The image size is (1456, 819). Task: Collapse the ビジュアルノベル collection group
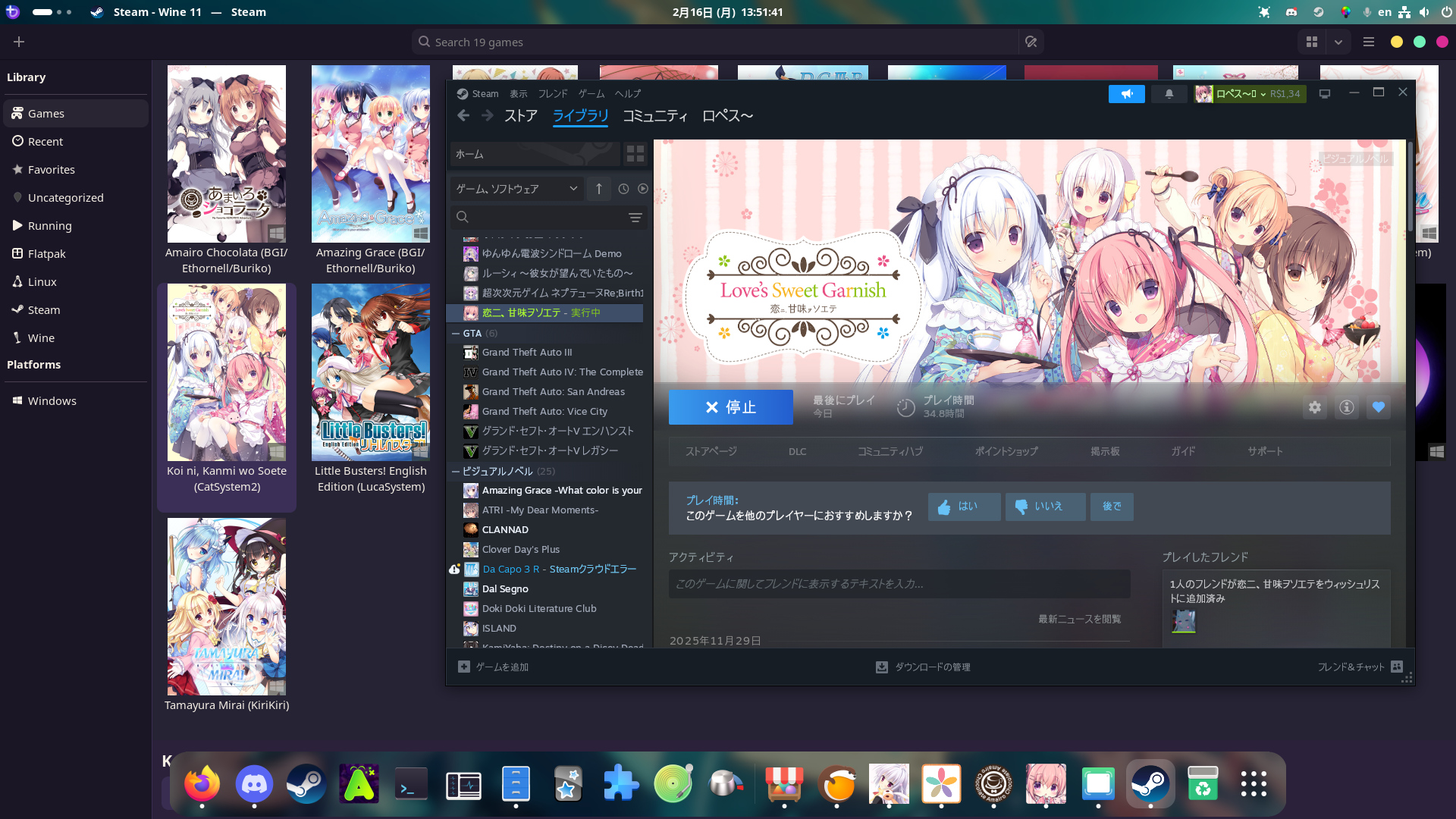click(x=456, y=472)
